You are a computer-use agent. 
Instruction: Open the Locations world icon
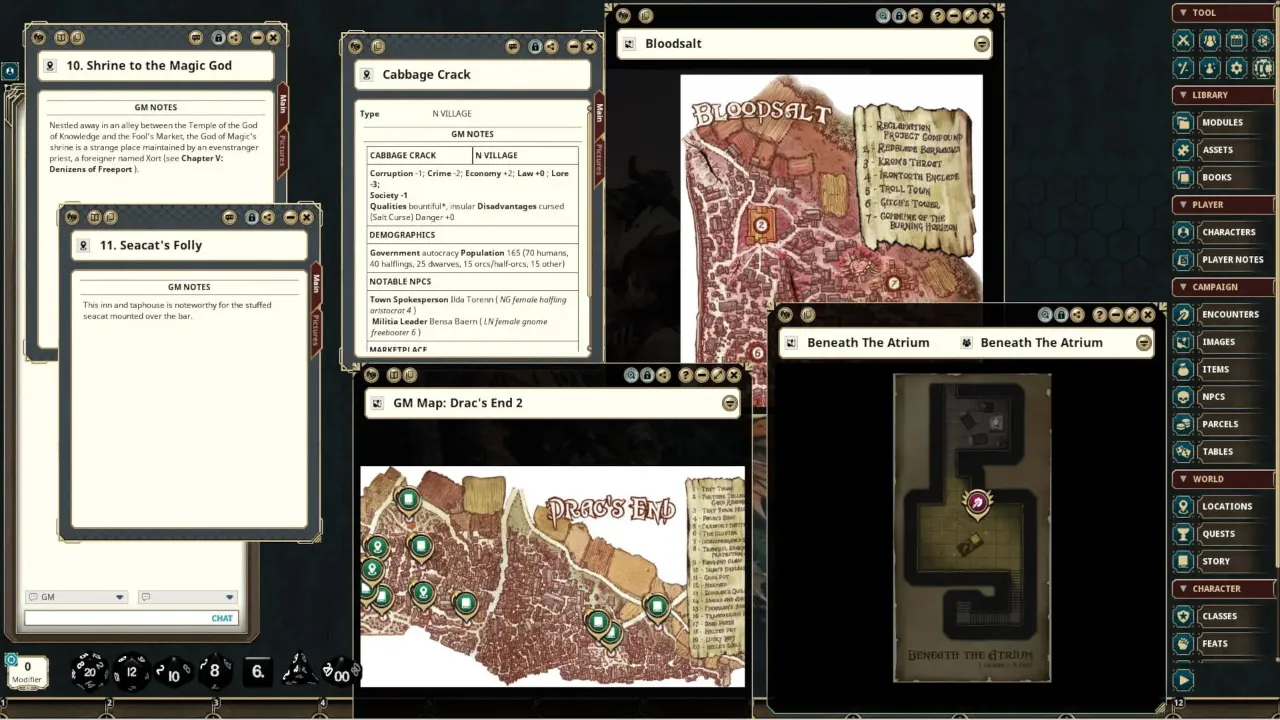(x=1184, y=506)
